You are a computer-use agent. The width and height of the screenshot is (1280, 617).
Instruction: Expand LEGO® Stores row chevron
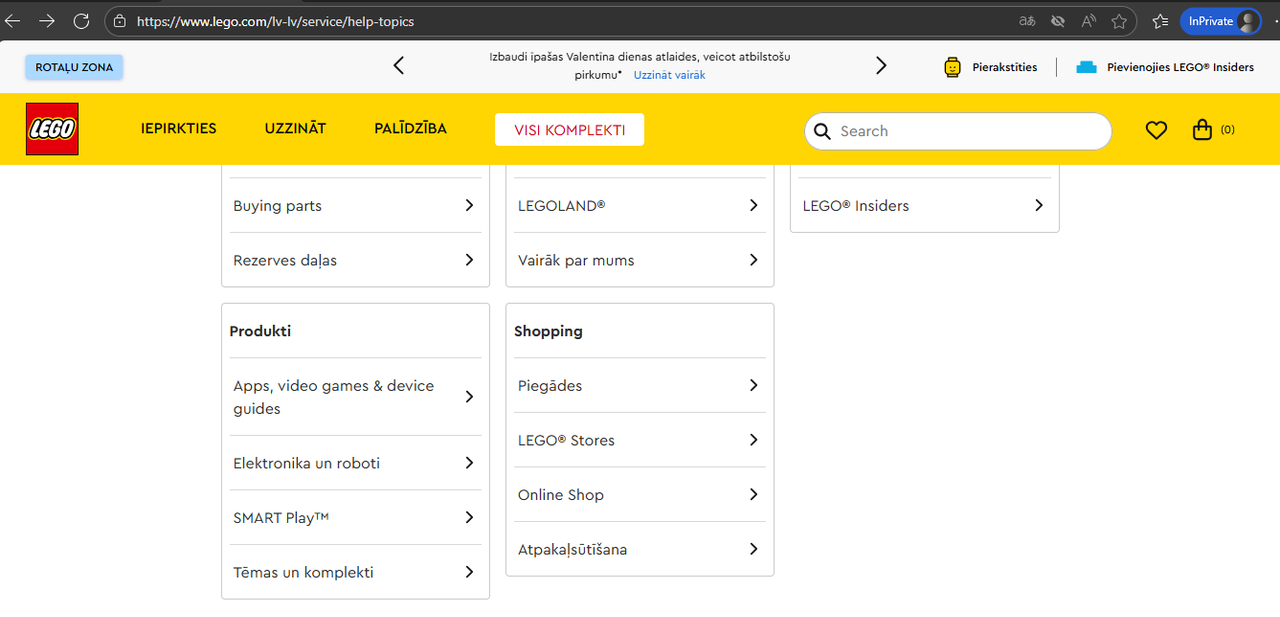point(754,440)
